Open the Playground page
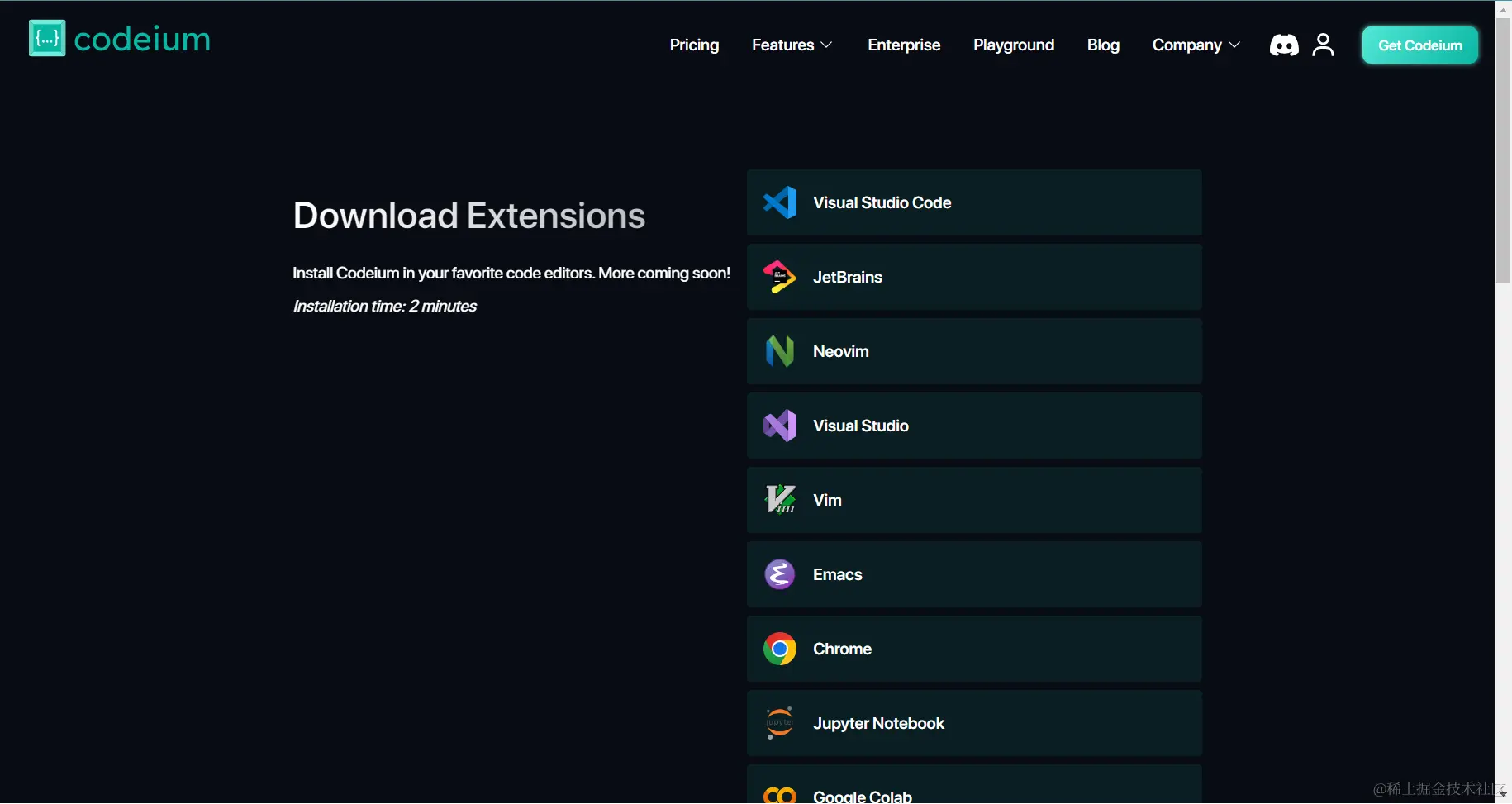 click(x=1014, y=45)
